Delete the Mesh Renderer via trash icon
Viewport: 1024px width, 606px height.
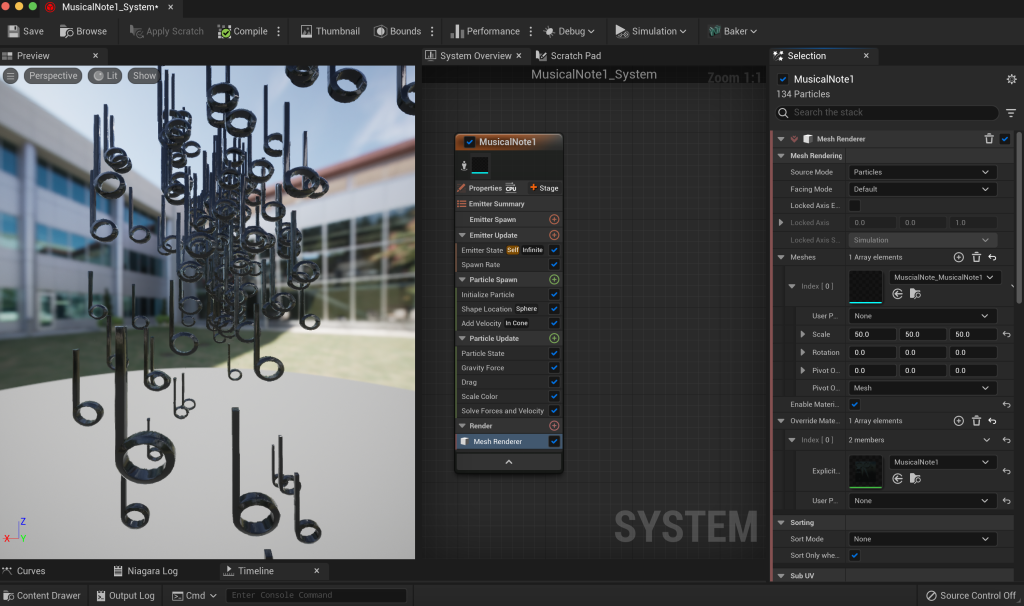click(x=989, y=139)
